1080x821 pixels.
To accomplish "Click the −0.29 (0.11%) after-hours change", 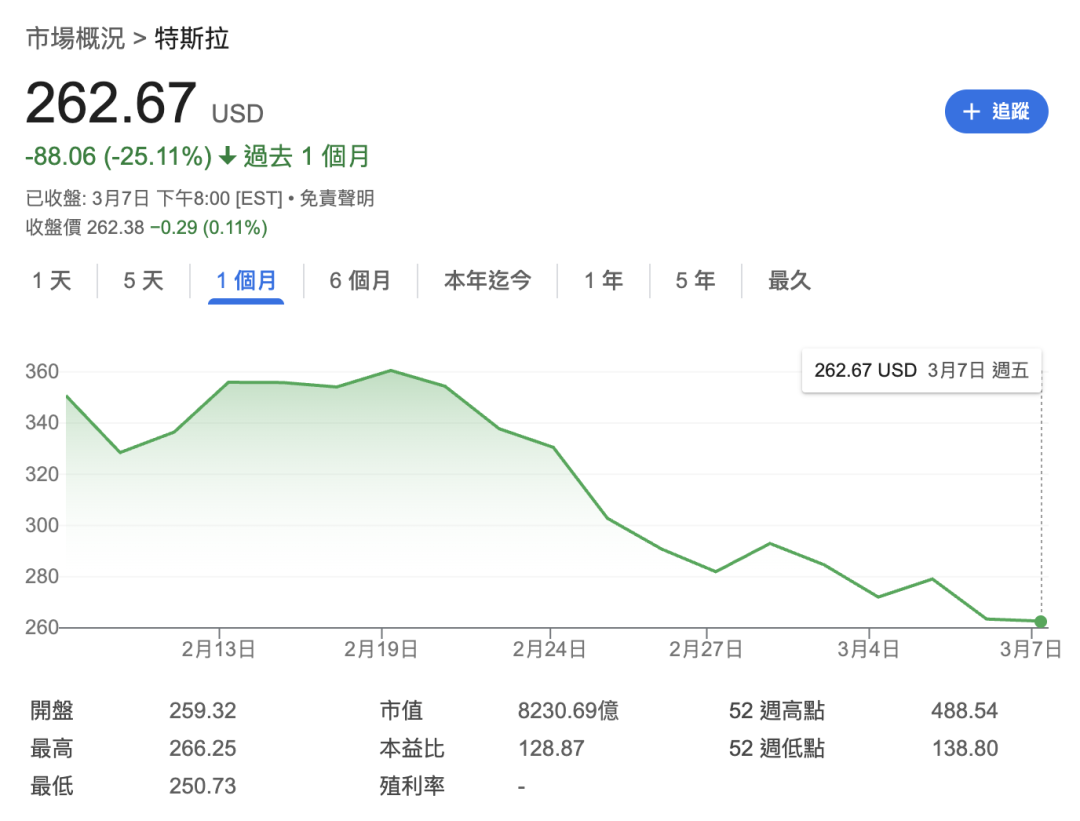I will click(209, 227).
